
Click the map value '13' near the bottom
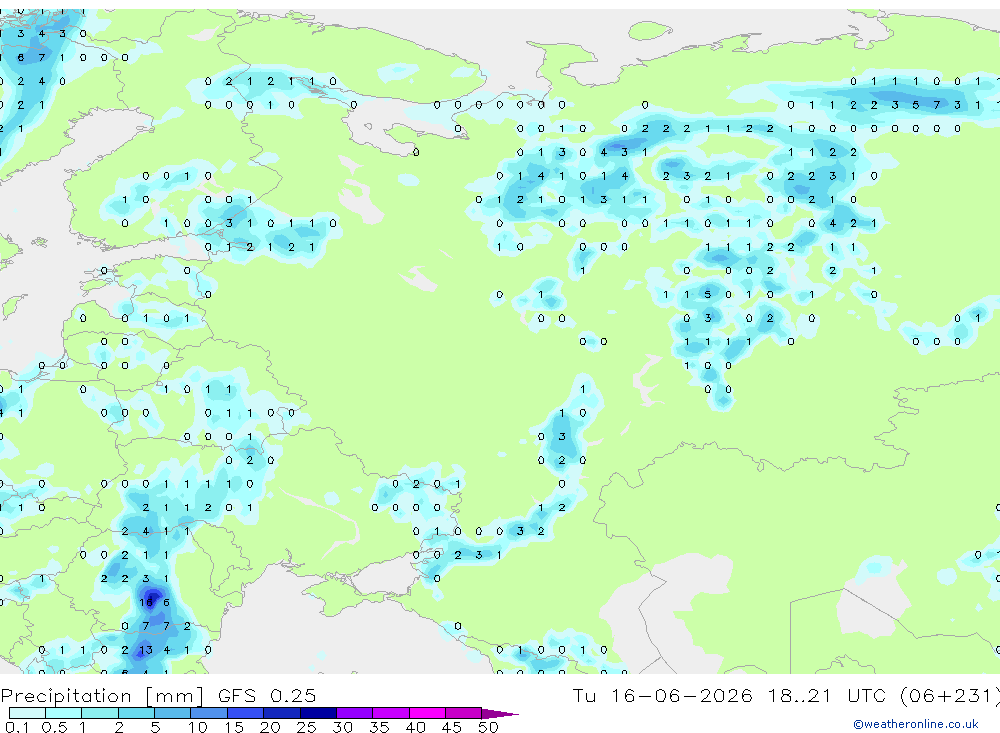[x=146, y=650]
